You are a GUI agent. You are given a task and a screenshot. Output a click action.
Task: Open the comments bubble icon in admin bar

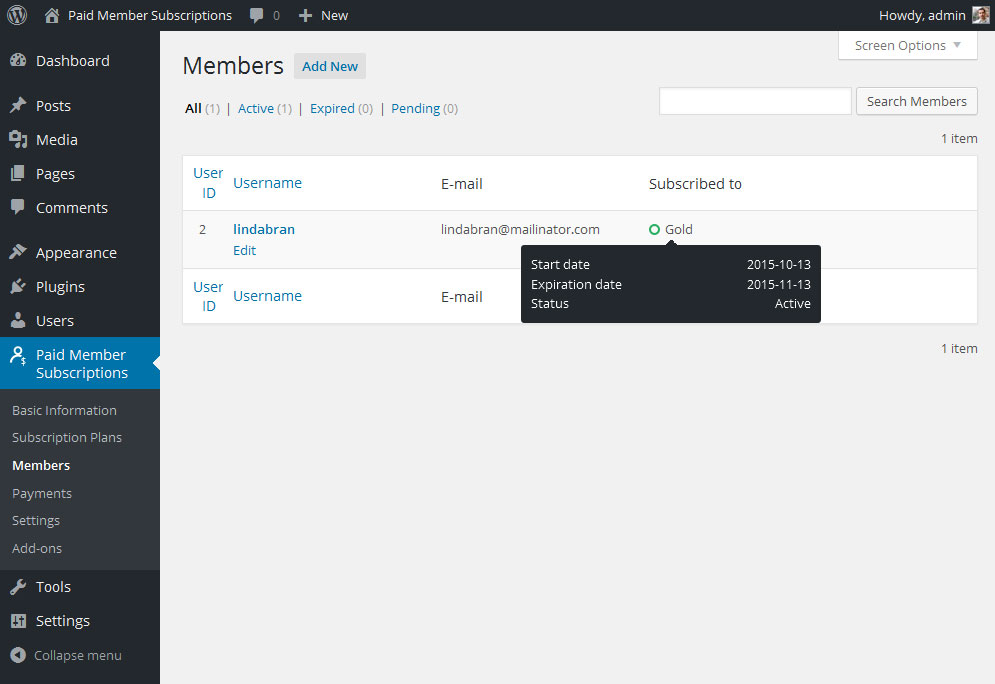(x=258, y=15)
